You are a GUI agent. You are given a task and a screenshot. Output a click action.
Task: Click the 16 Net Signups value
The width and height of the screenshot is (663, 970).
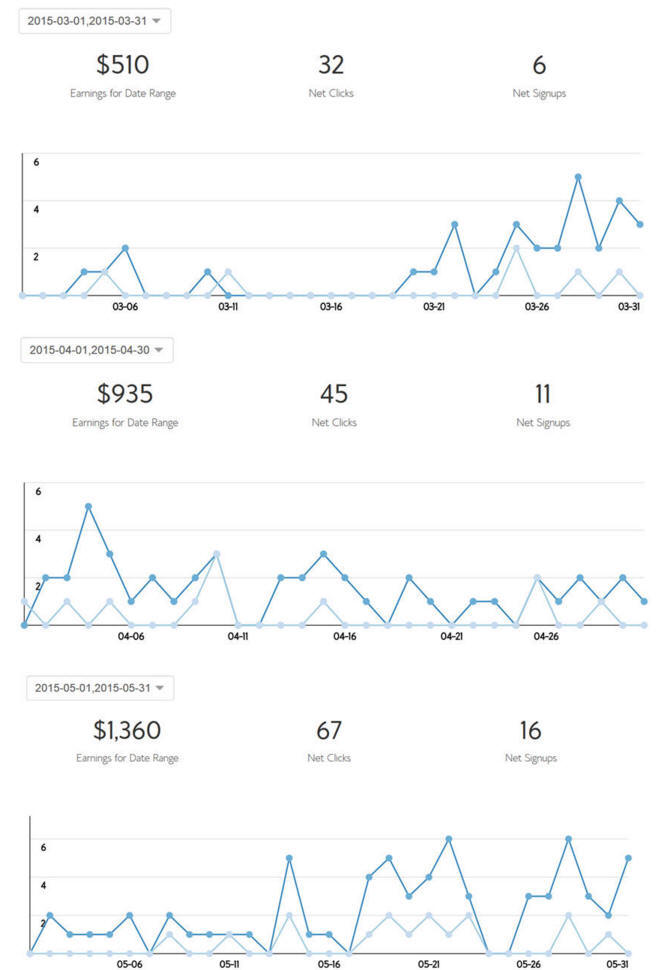click(530, 731)
